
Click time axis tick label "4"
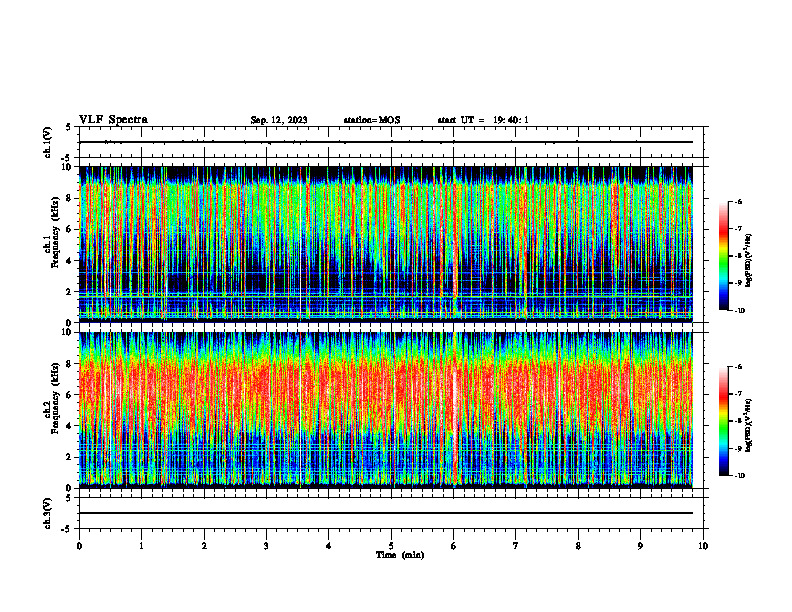pyautogui.click(x=328, y=546)
